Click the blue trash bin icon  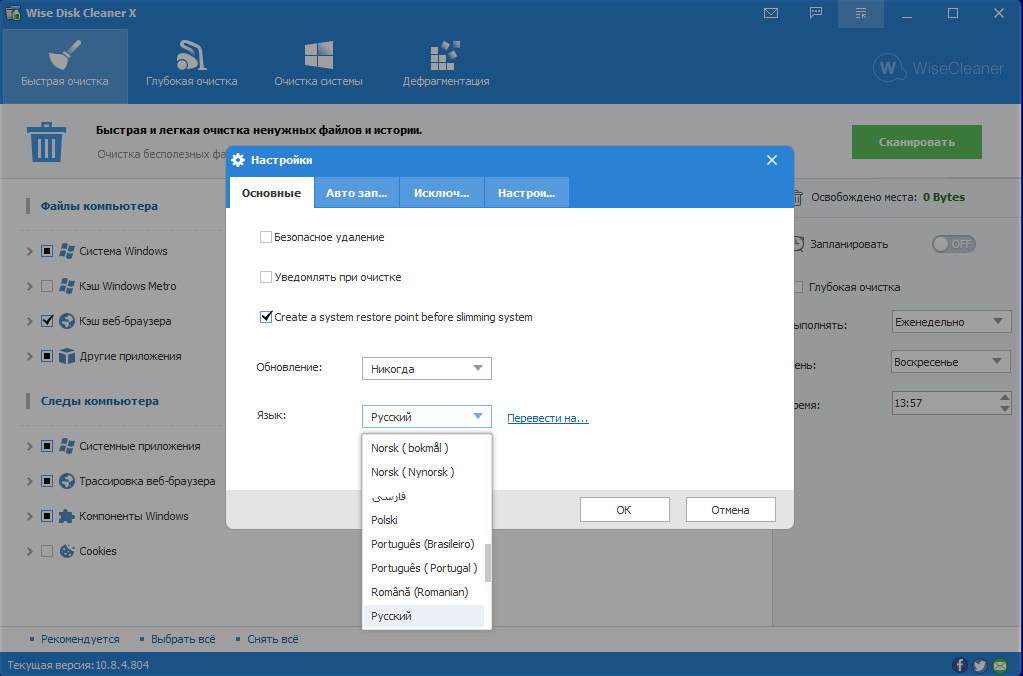coord(46,142)
